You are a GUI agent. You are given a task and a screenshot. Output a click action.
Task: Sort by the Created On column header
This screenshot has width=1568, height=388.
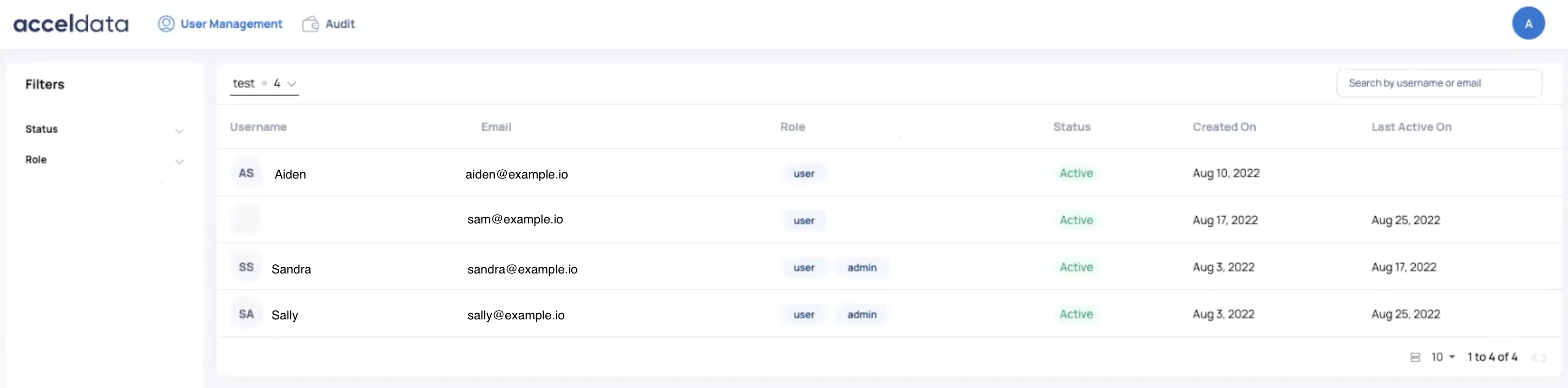1223,127
